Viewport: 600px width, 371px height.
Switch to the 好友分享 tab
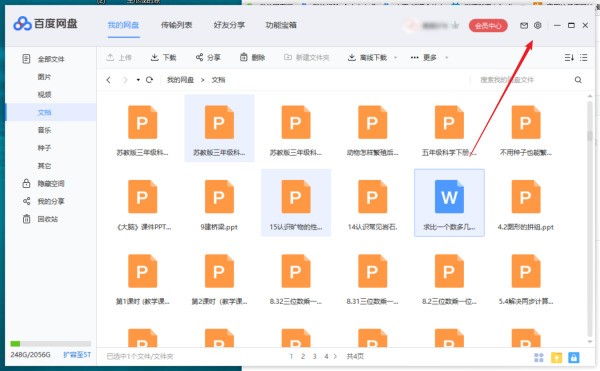[229, 25]
